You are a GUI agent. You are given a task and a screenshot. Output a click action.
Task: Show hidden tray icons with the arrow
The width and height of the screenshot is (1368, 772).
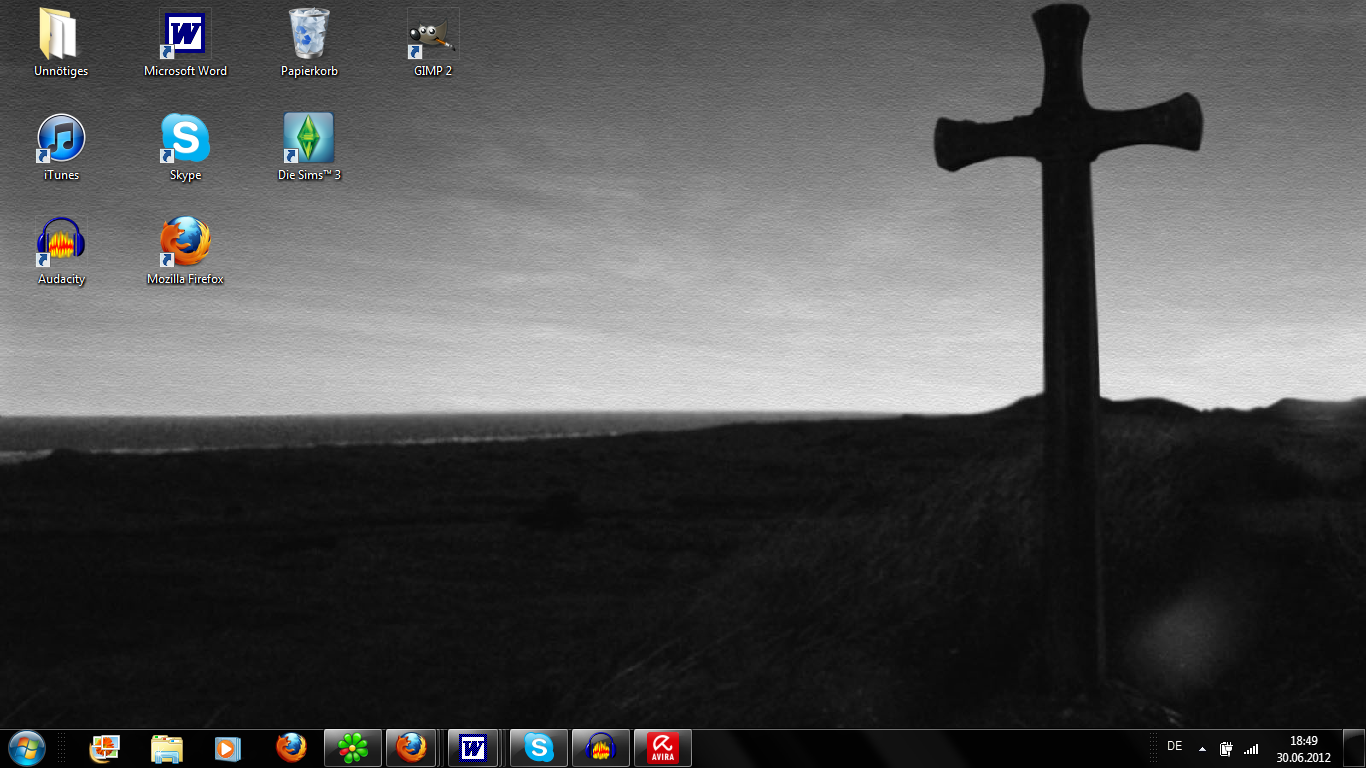pos(1202,749)
